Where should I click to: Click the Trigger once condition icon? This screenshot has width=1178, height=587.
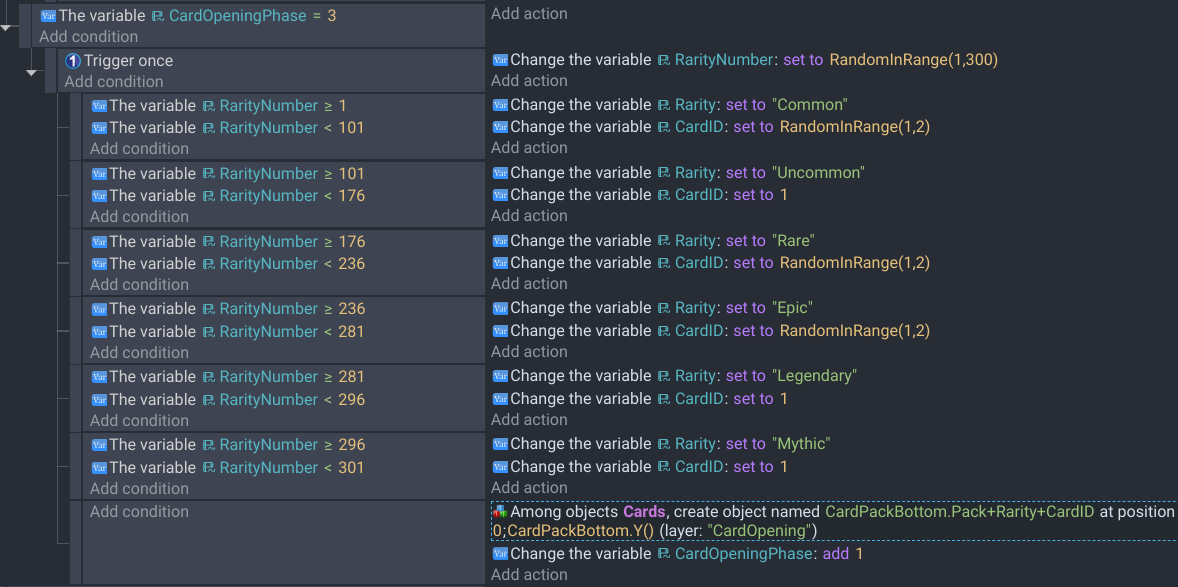pos(74,61)
